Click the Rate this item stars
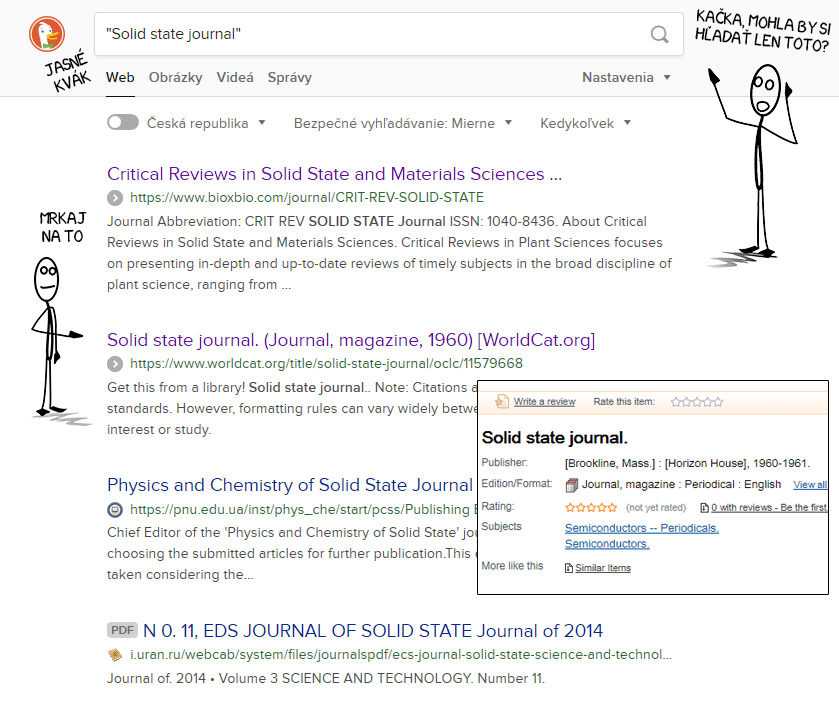This screenshot has height=706, width=839. (697, 402)
